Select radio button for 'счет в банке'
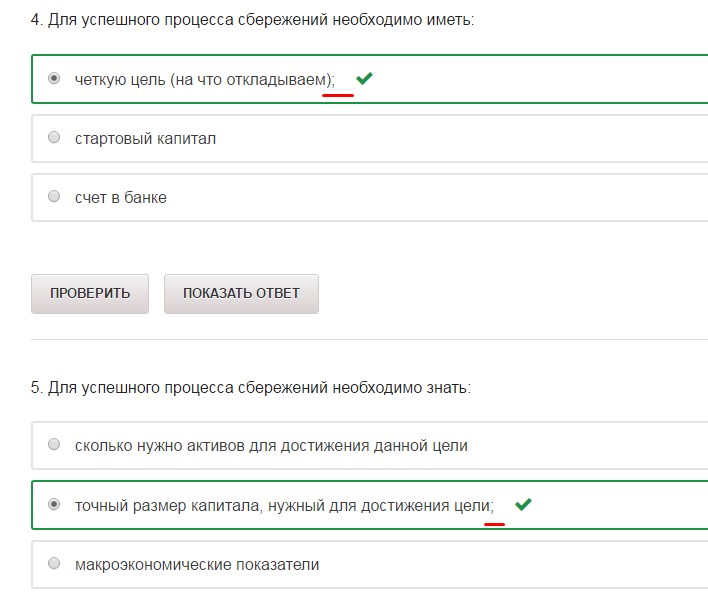Screen dimensions: 708x598 (54, 197)
